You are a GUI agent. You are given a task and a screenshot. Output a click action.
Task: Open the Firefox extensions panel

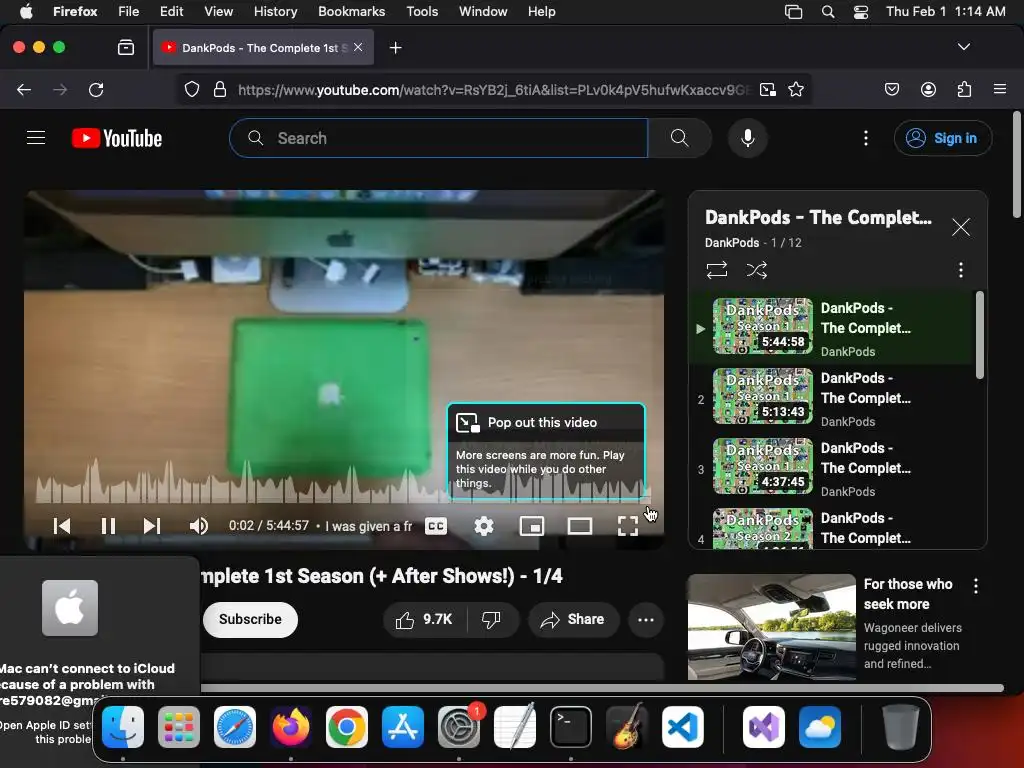[965, 89]
